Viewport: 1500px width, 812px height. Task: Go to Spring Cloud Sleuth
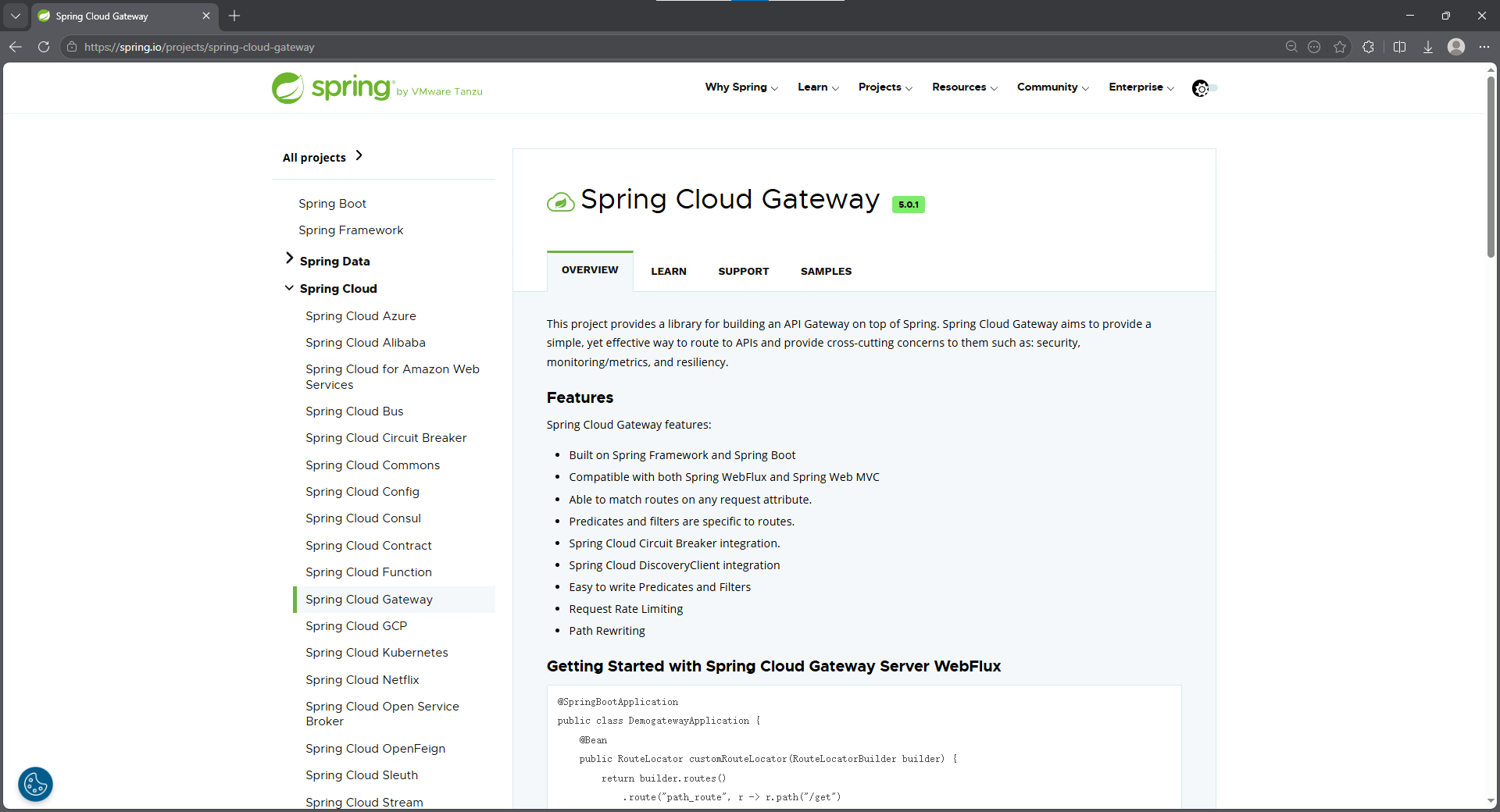[x=362, y=775]
